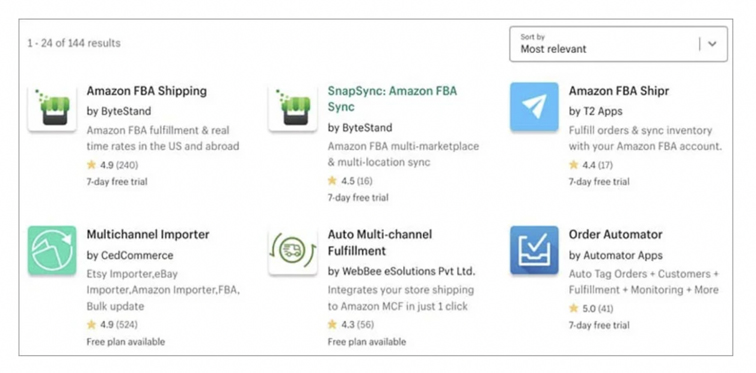Open Auto Multi-channel Fulfillment title link
The height and width of the screenshot is (373, 756).
point(380,242)
